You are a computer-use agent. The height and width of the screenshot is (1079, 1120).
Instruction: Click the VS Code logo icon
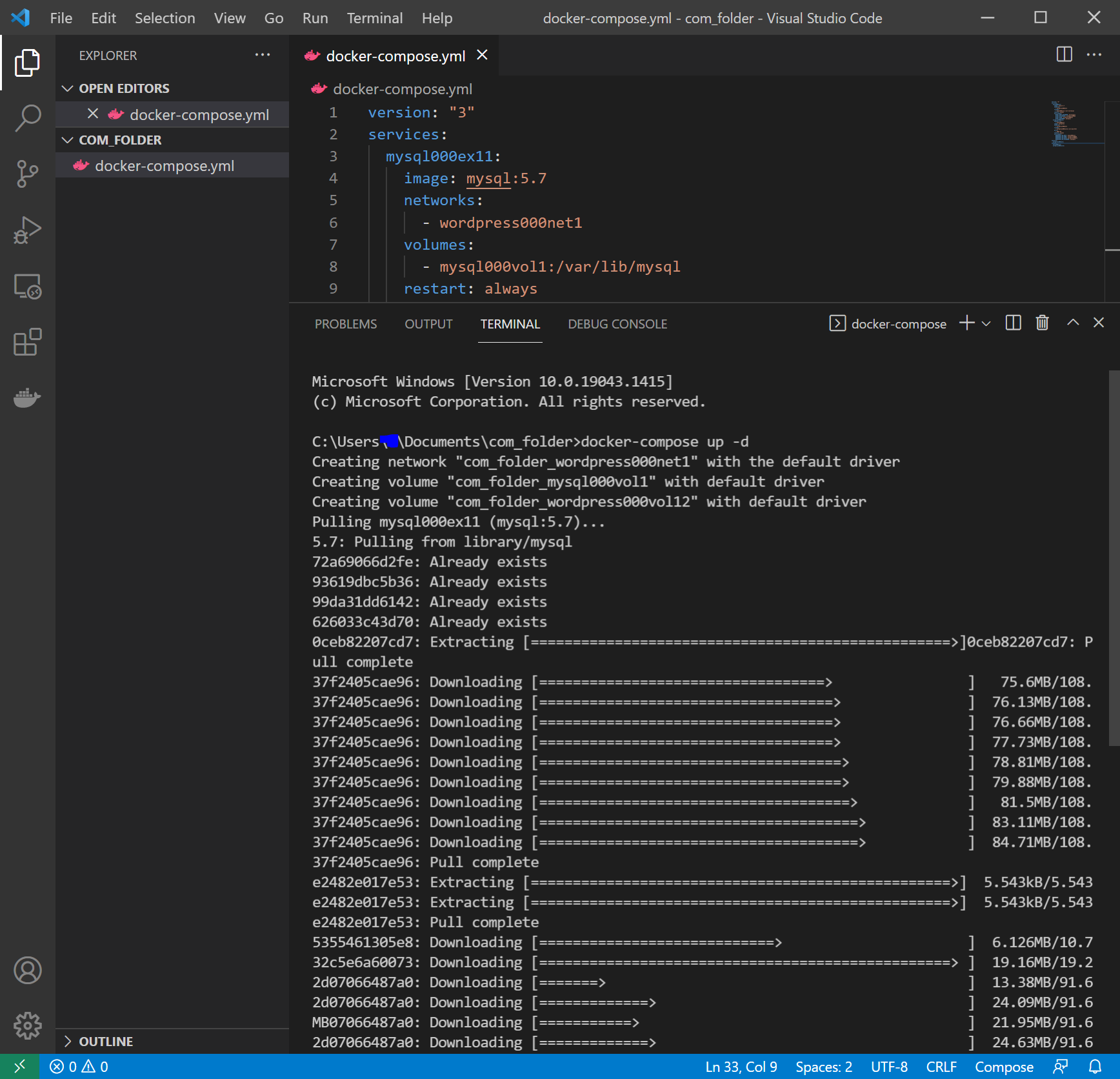coord(21,17)
